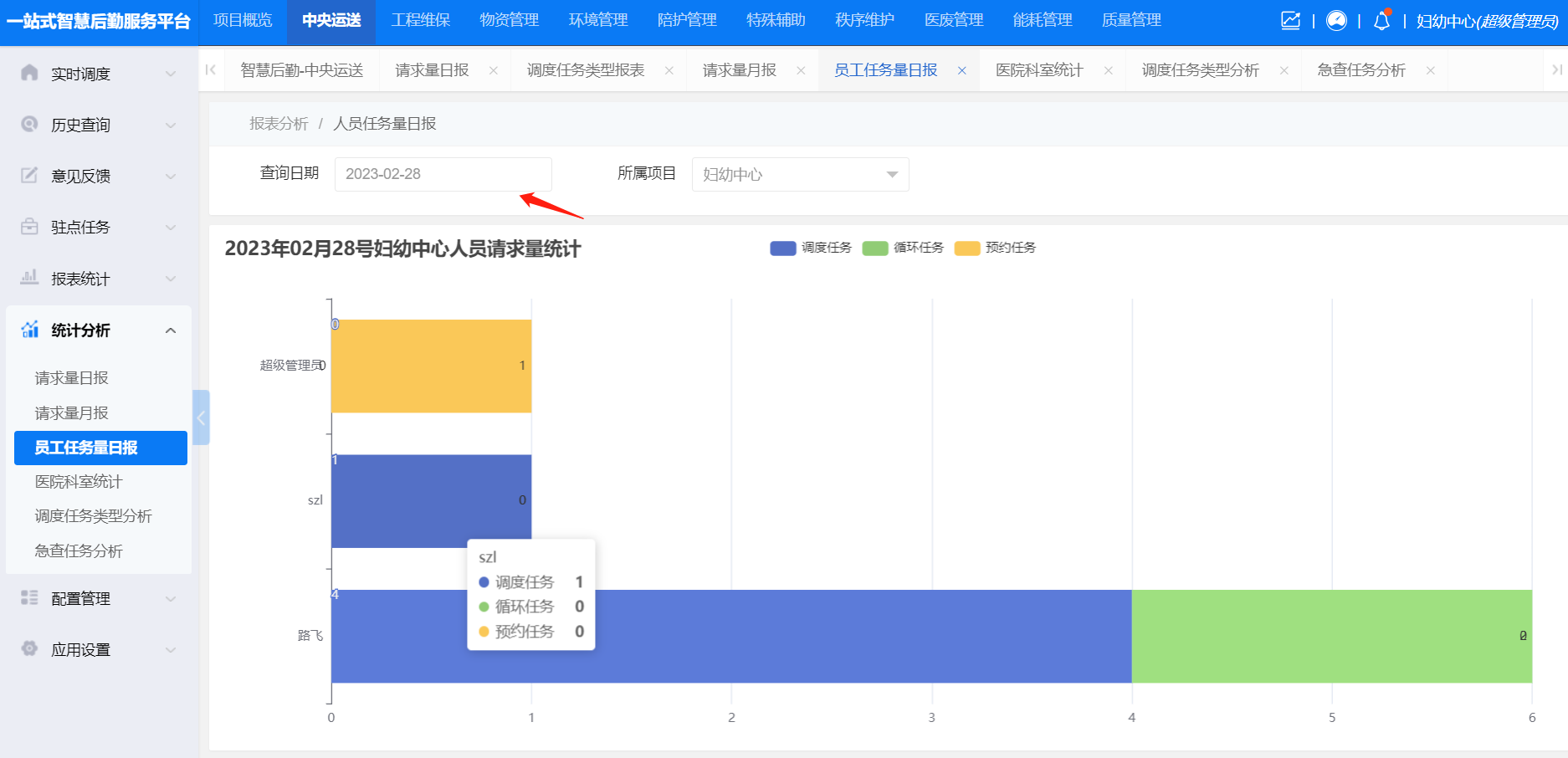
Task: Expand the 历史查询 menu
Action: [x=171, y=125]
